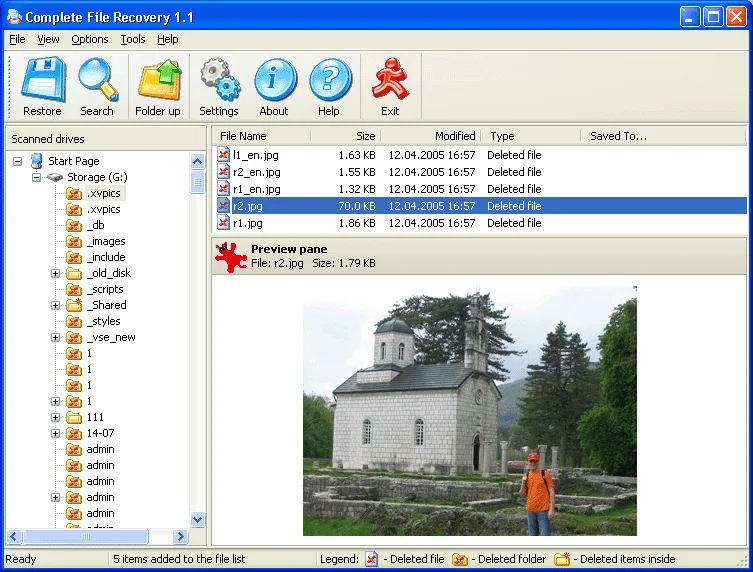
Task: Click the tree's vertical scrollbar down arrow
Action: point(197,519)
